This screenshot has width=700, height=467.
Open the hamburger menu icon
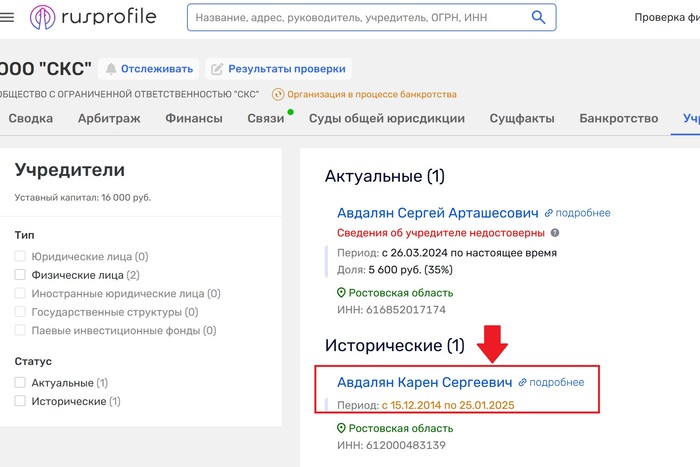point(7,17)
